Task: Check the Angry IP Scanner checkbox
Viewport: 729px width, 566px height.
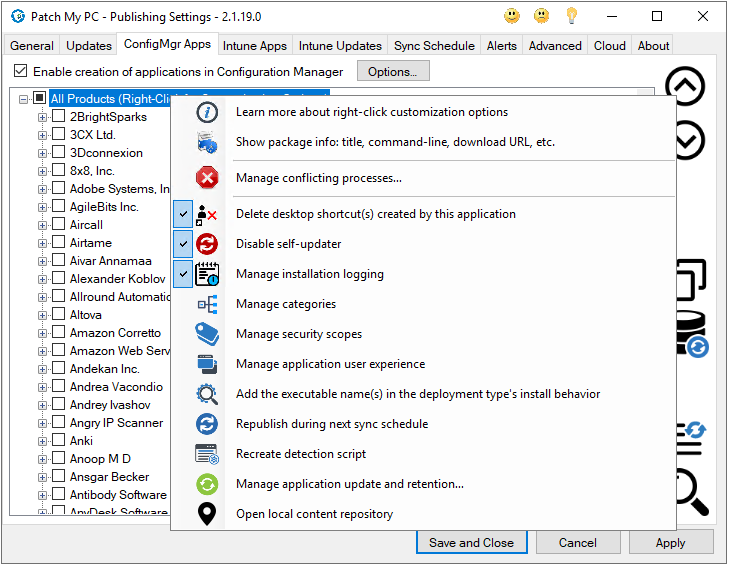Action: [58, 422]
